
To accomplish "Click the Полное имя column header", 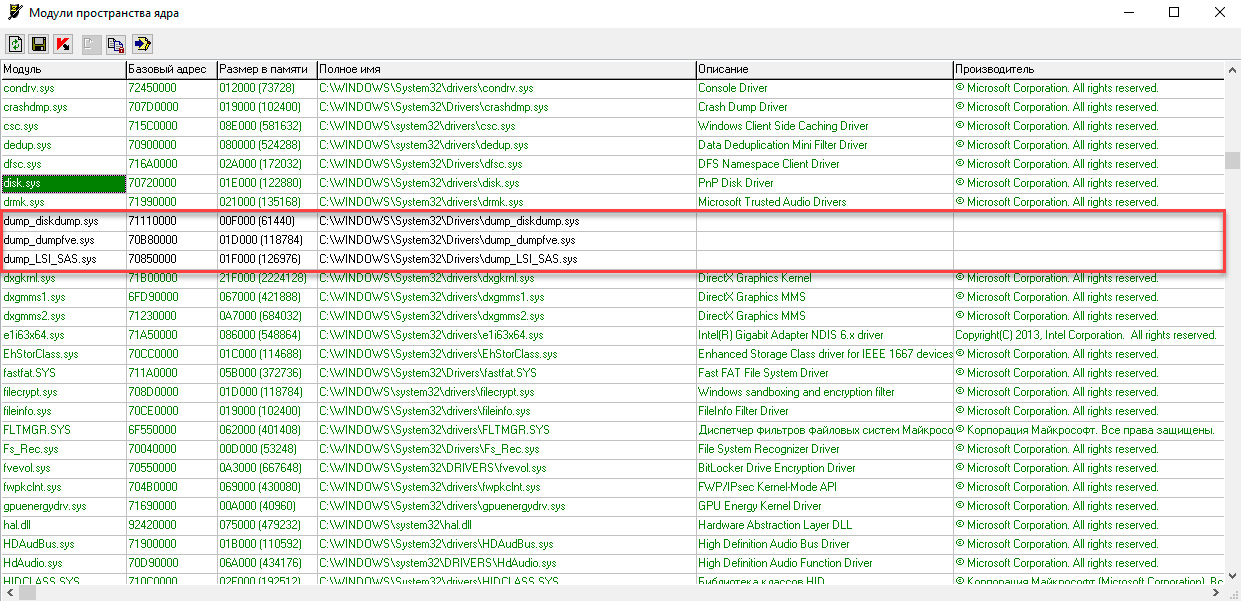I will (x=505, y=69).
